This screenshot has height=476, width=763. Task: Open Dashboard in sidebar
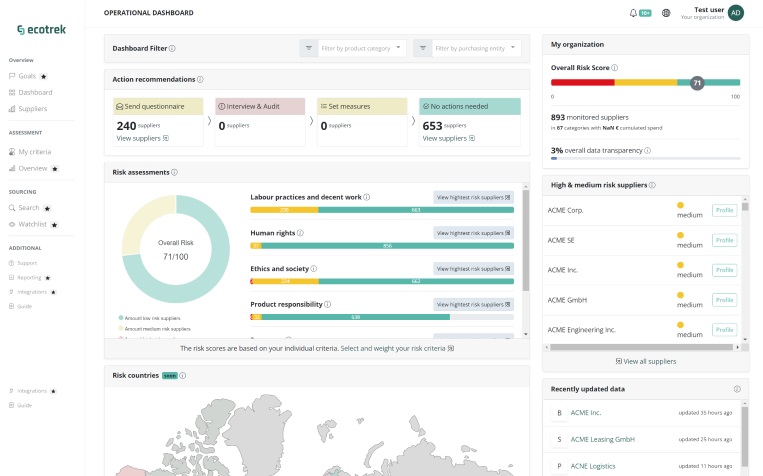pyautogui.click(x=30, y=92)
